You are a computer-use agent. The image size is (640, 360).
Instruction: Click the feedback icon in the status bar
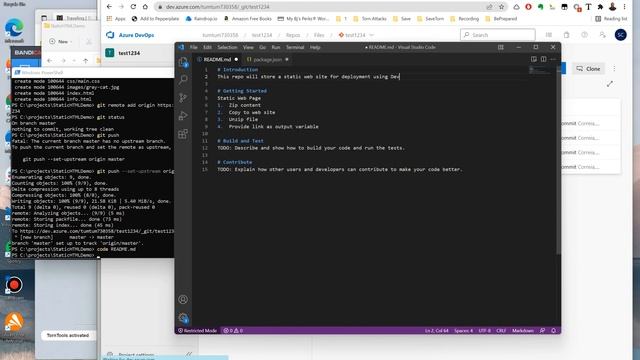tap(542, 331)
